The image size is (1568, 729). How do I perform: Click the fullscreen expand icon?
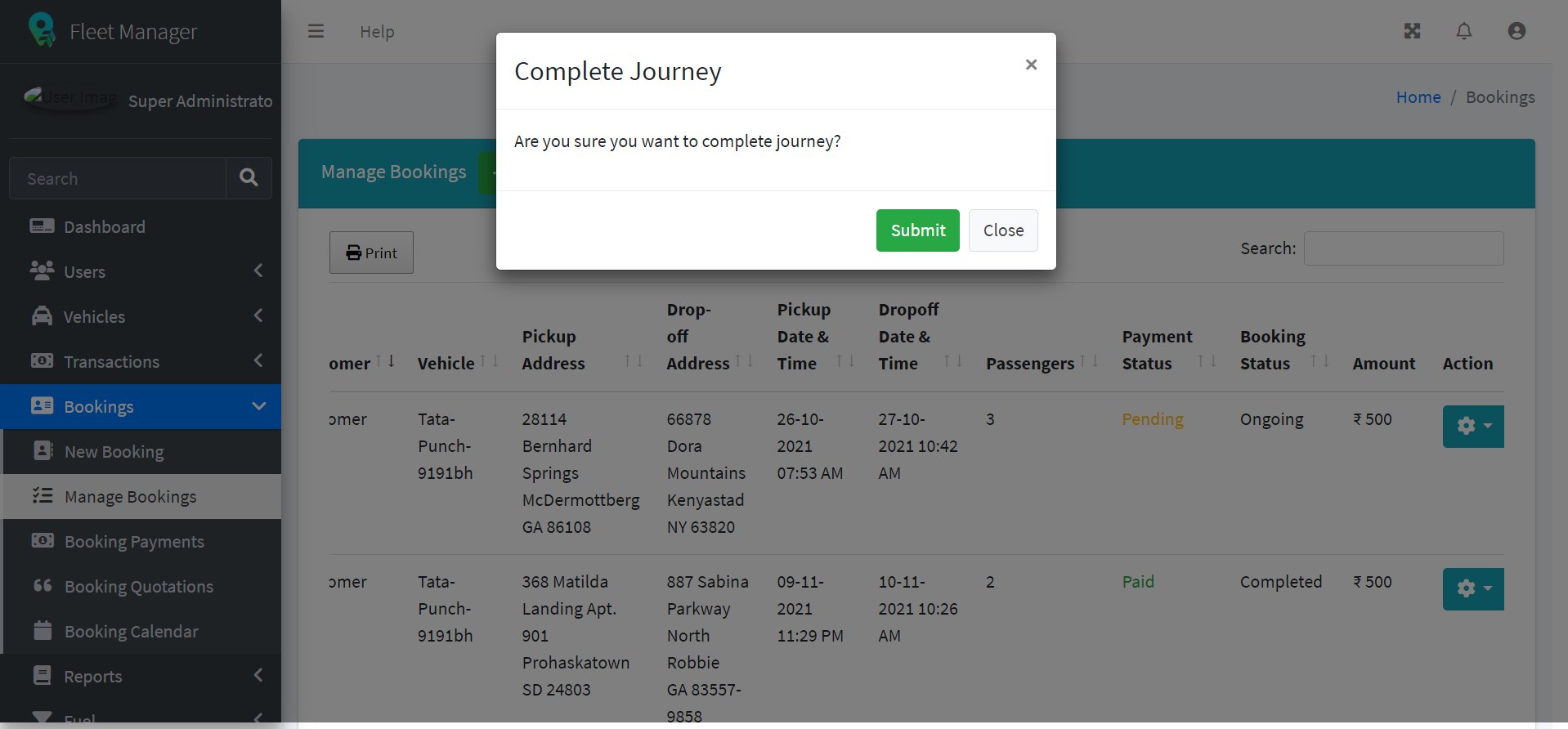[1412, 31]
